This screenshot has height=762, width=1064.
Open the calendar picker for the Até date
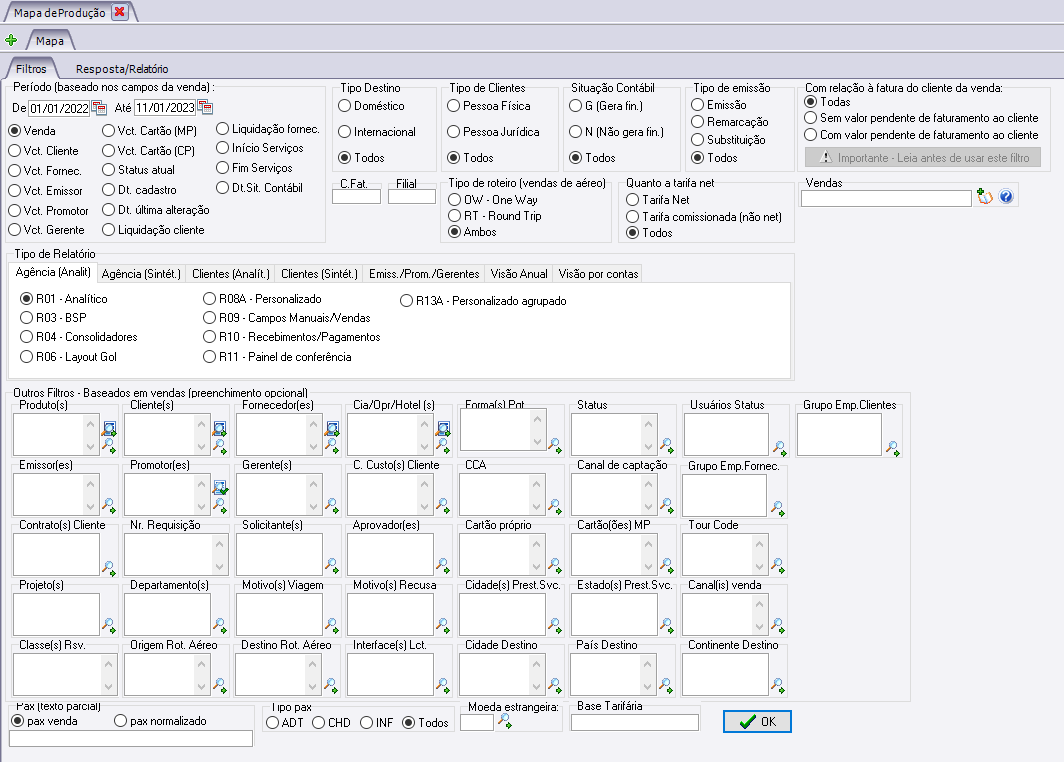[205, 108]
